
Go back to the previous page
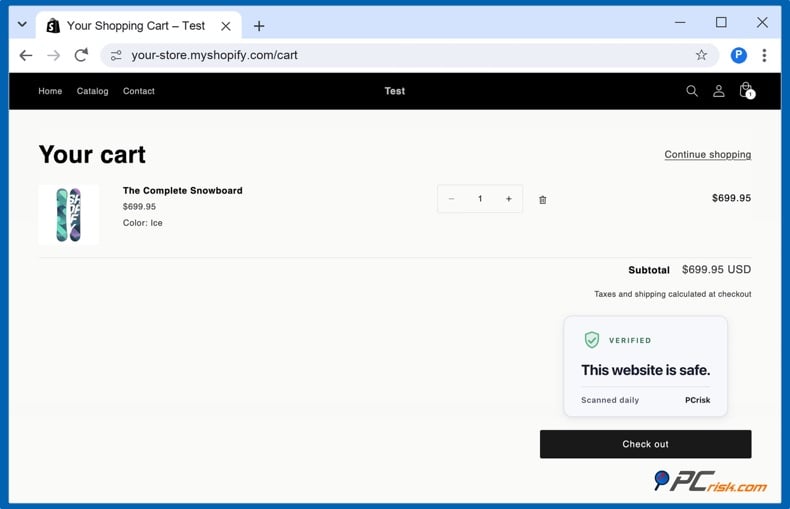pyautogui.click(x=26, y=55)
